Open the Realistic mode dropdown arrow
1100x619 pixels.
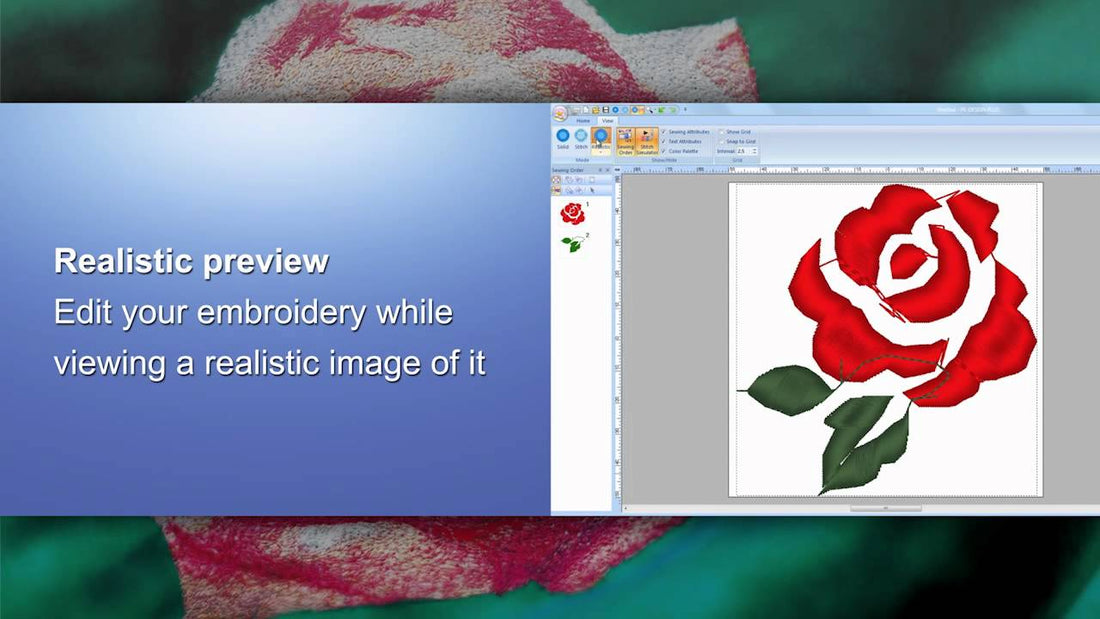coord(599,151)
